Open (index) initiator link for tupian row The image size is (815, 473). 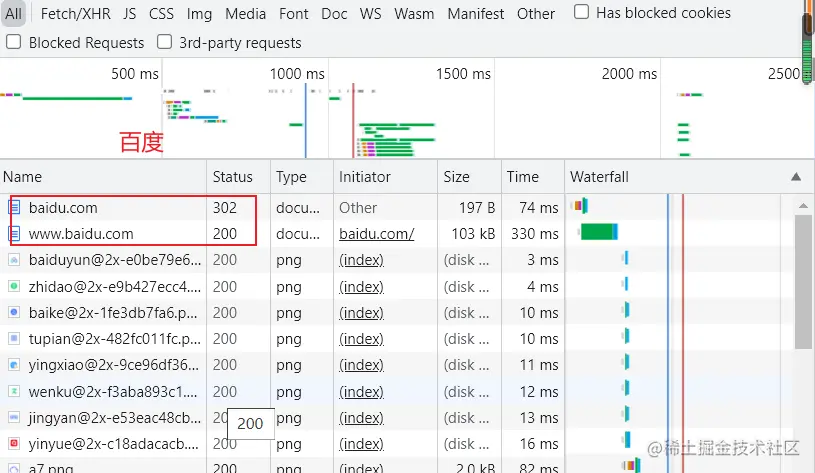pyautogui.click(x=361, y=339)
